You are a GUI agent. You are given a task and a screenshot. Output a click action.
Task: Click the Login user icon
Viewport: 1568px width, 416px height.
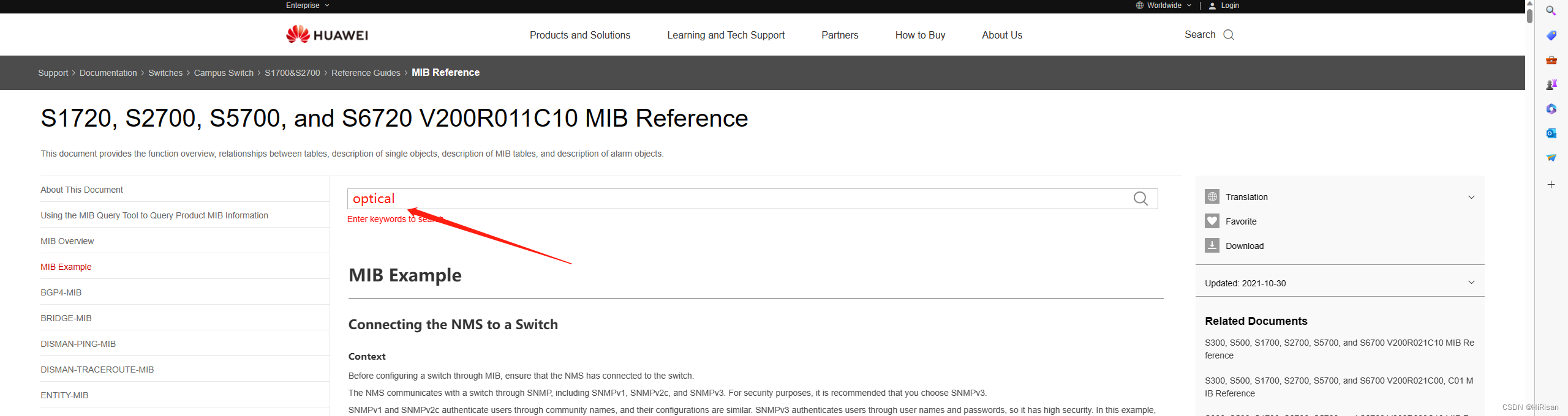click(1212, 6)
